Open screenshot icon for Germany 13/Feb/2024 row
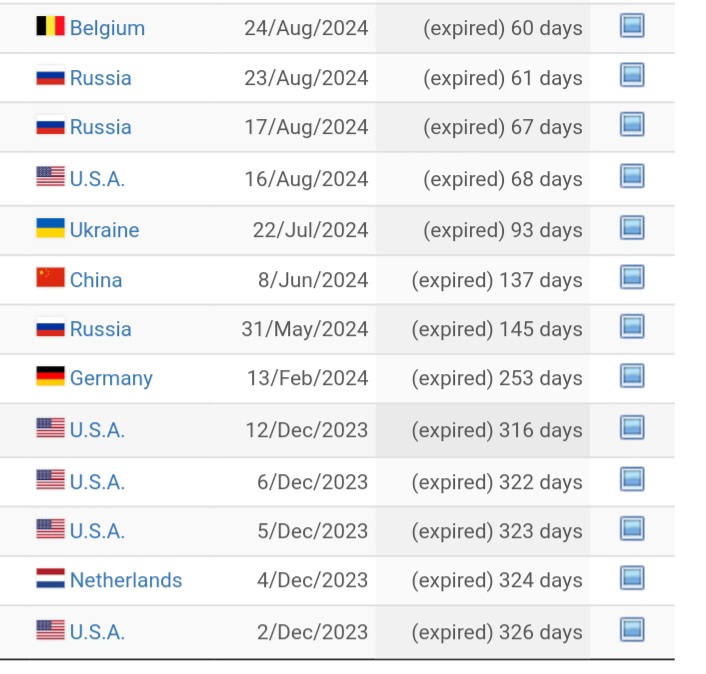 point(632,376)
